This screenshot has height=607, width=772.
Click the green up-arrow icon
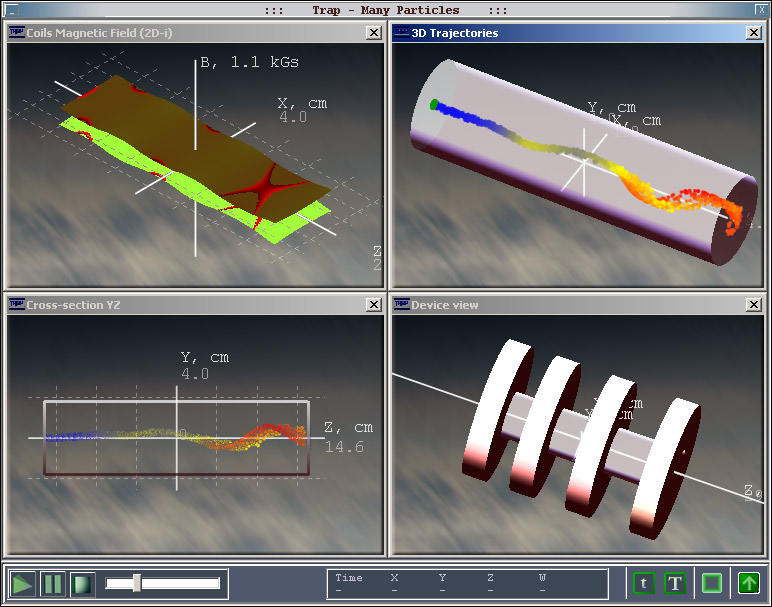pyautogui.click(x=748, y=583)
